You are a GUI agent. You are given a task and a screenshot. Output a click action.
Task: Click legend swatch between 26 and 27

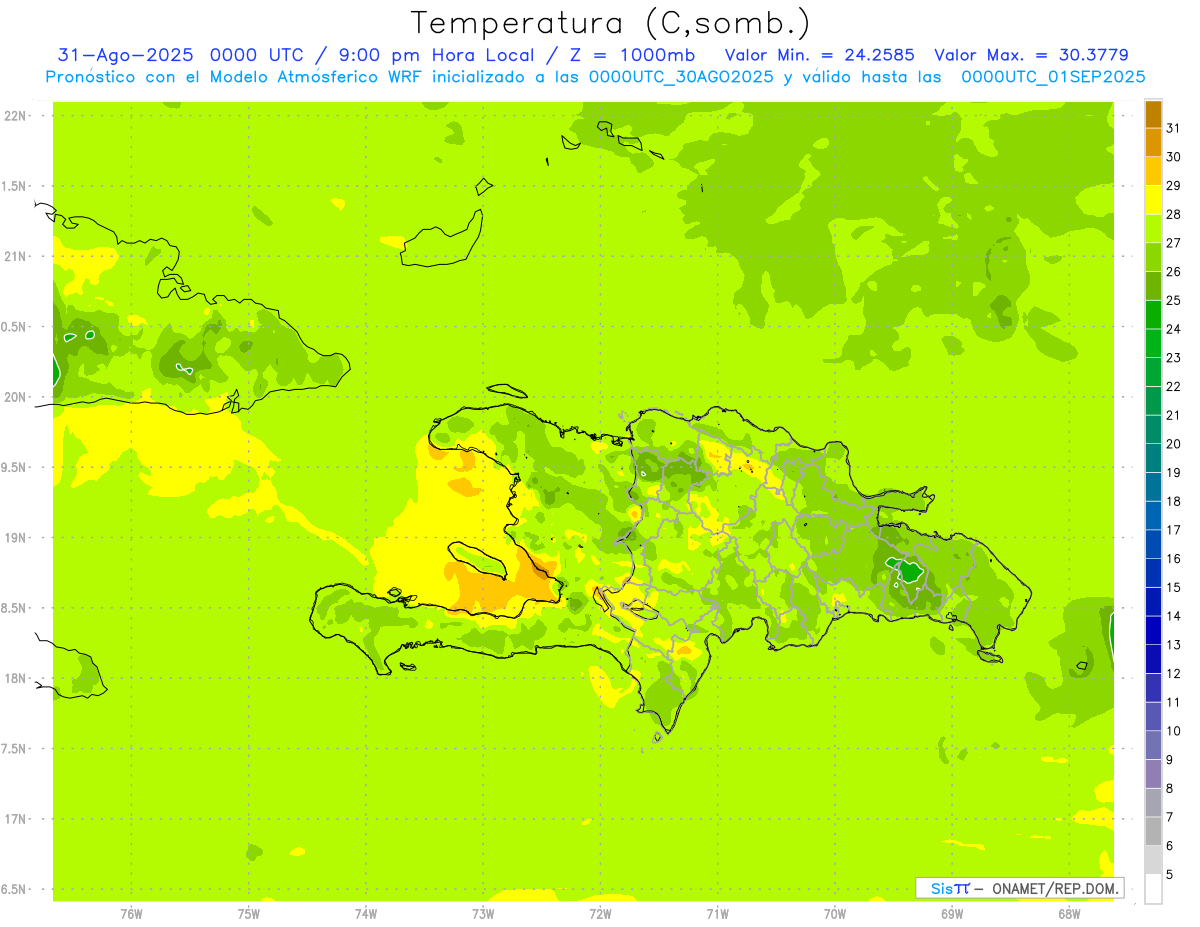pyautogui.click(x=1153, y=257)
